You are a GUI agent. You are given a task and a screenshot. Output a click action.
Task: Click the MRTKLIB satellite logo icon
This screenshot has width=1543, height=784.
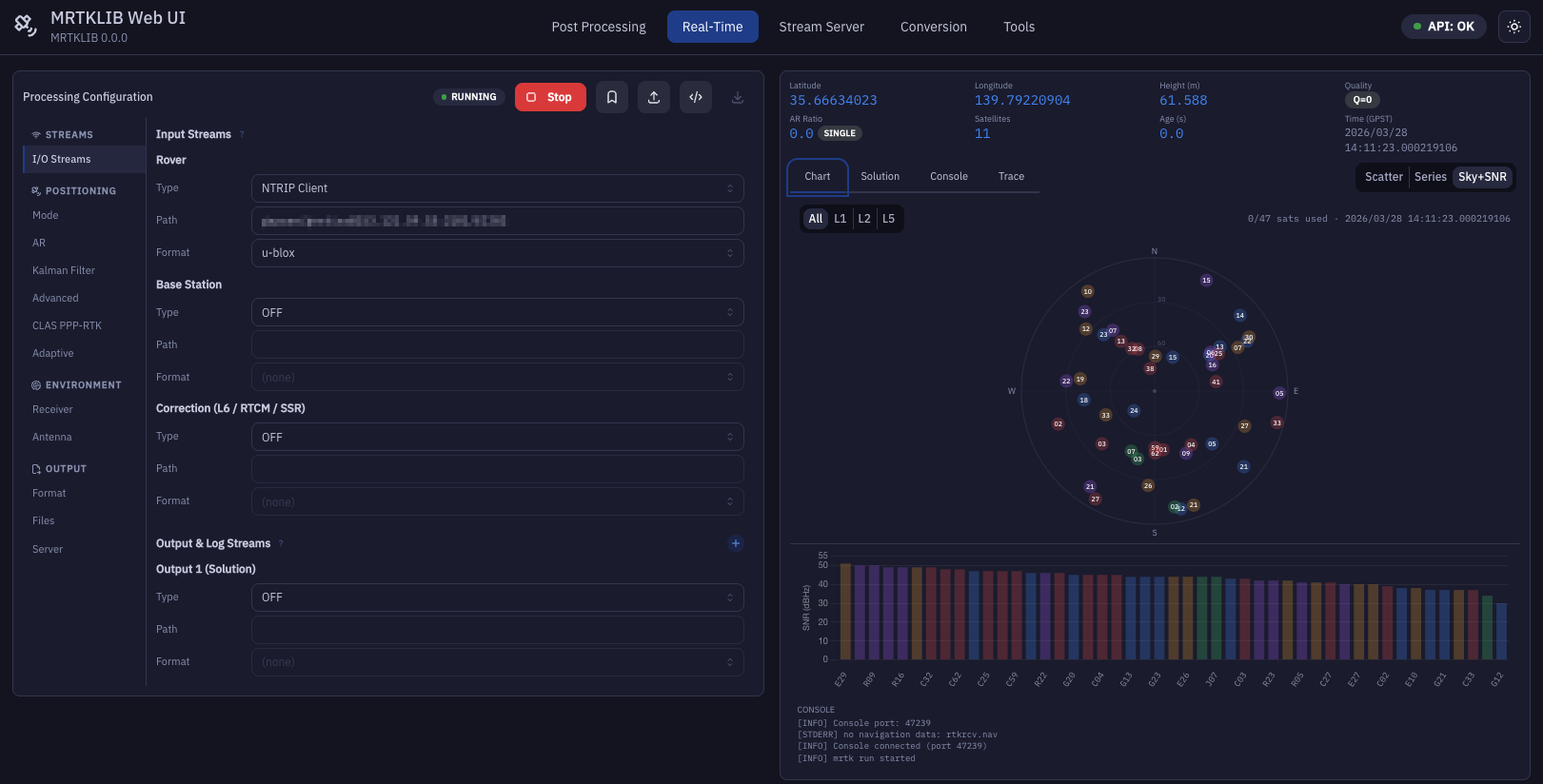point(26,27)
